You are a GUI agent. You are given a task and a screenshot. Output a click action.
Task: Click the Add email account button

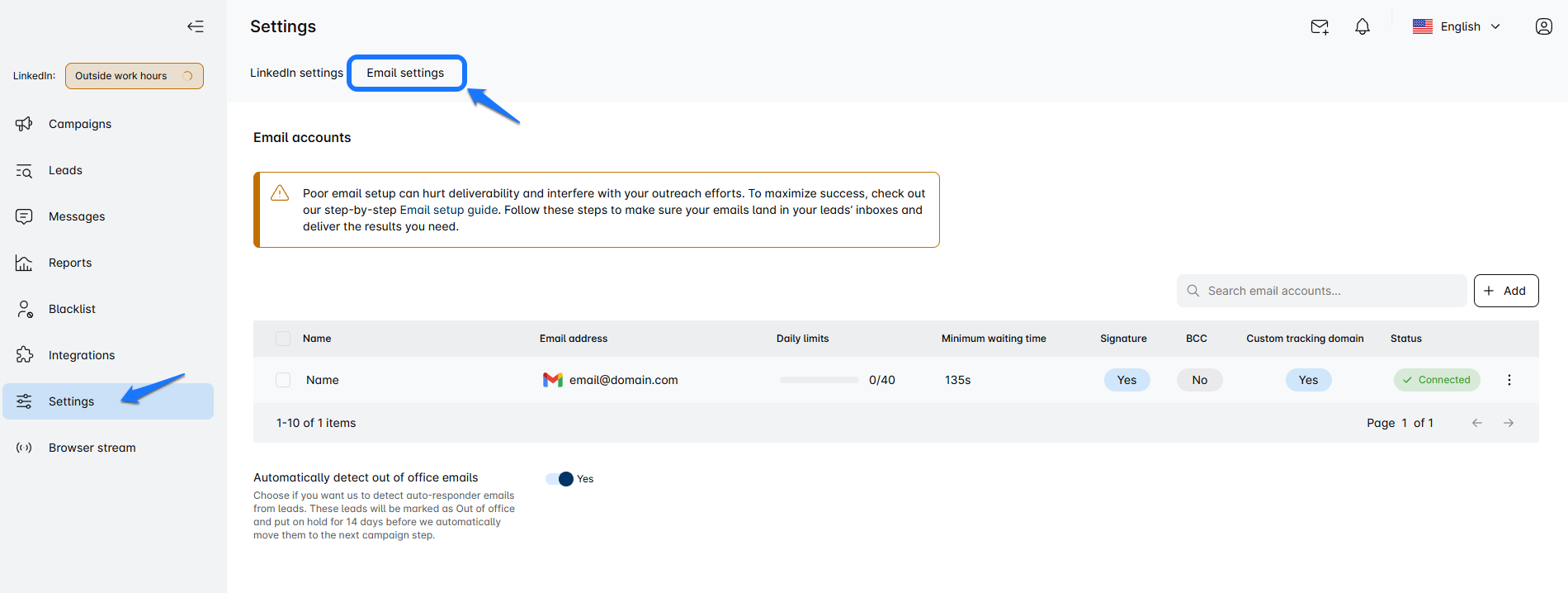click(x=1505, y=291)
